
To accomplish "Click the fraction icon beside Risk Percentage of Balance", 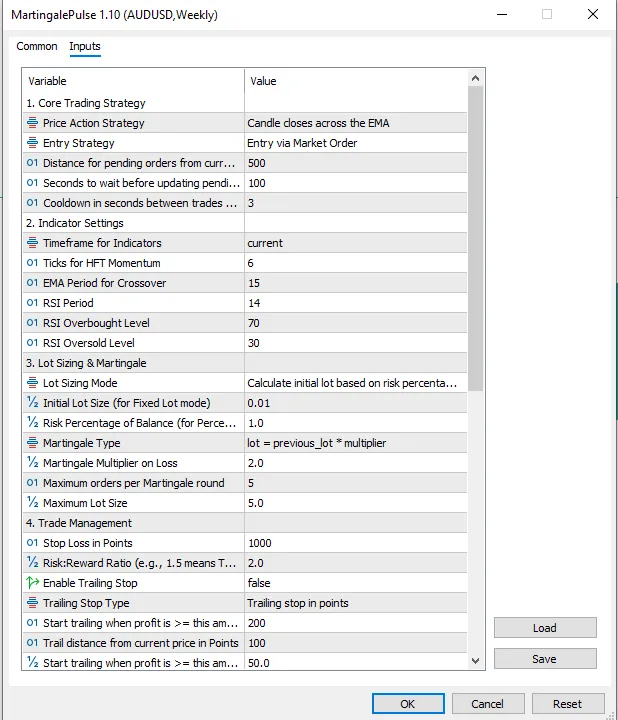I will (x=32, y=422).
